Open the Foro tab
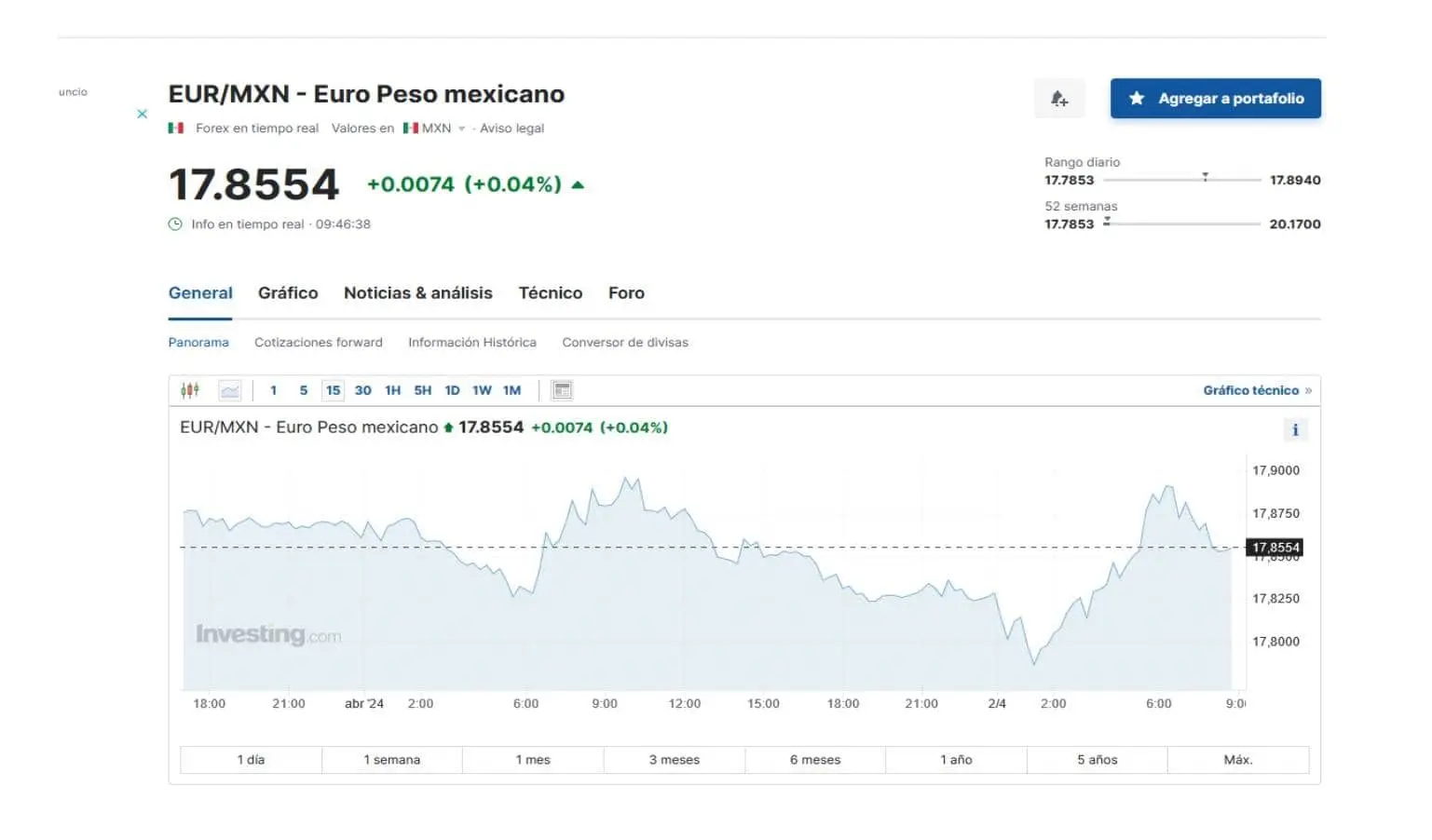Viewport: 1432px width, 840px height. coord(626,292)
